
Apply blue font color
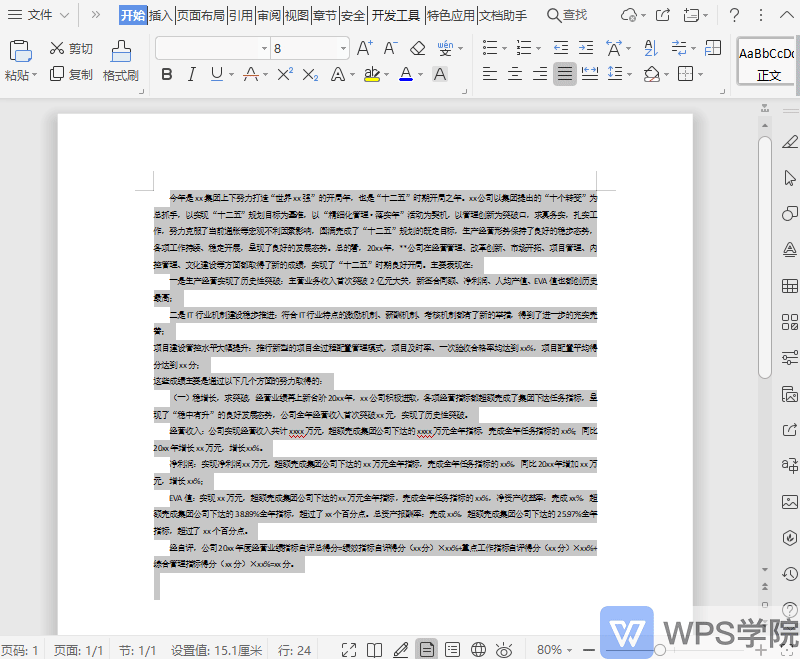(x=406, y=74)
